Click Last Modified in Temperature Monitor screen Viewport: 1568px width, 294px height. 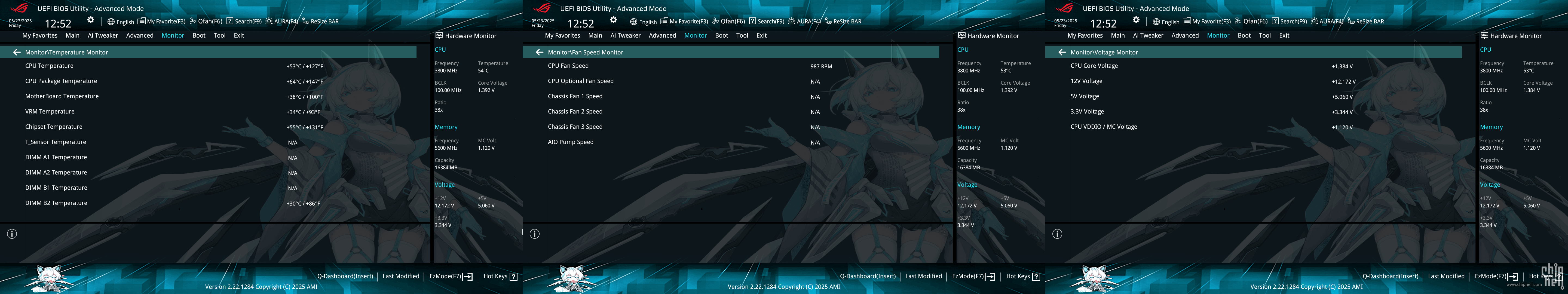point(401,276)
